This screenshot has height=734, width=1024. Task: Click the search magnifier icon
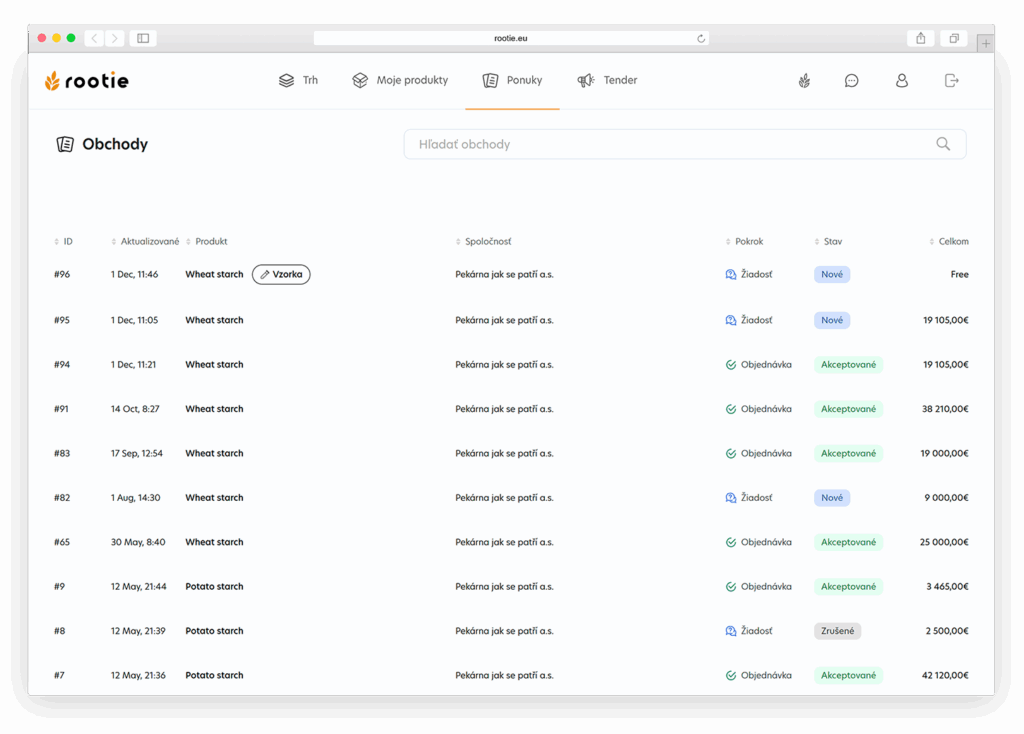point(943,144)
